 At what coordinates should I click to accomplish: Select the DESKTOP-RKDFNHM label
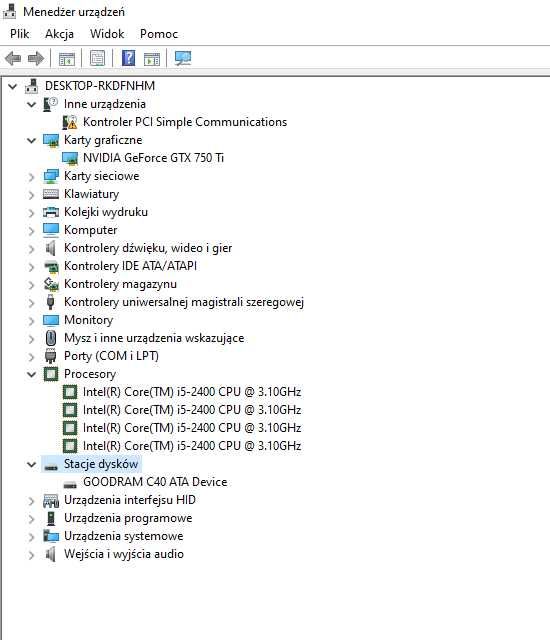[x=100, y=86]
